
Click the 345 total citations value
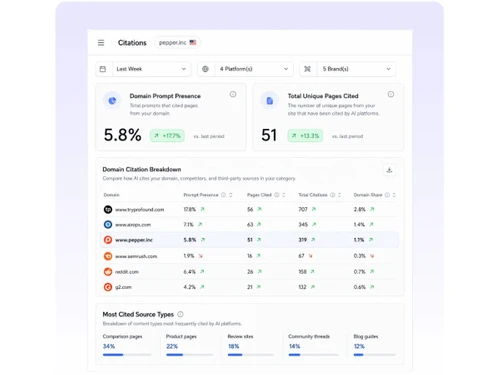click(303, 224)
